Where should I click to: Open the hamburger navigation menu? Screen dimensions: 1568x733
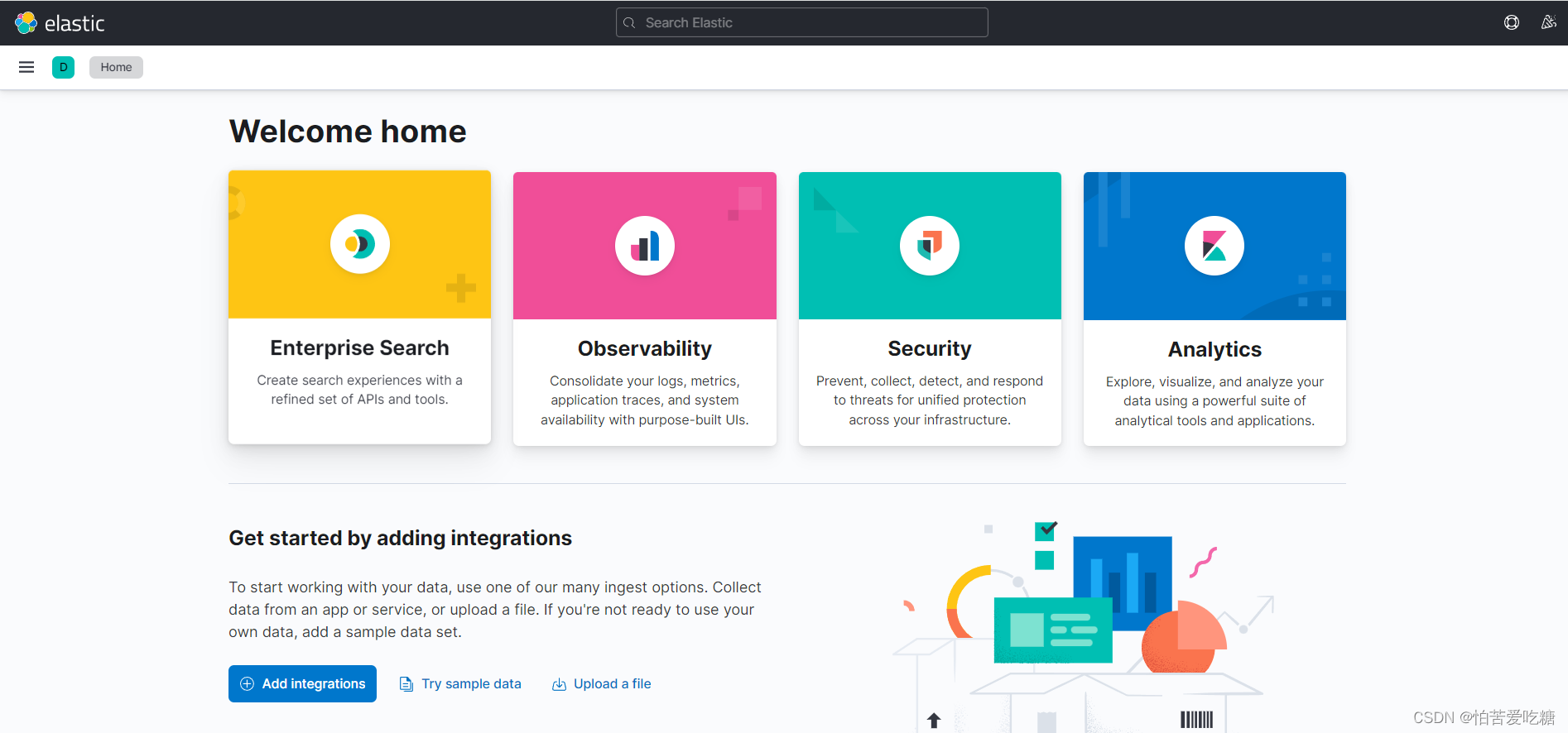(26, 67)
